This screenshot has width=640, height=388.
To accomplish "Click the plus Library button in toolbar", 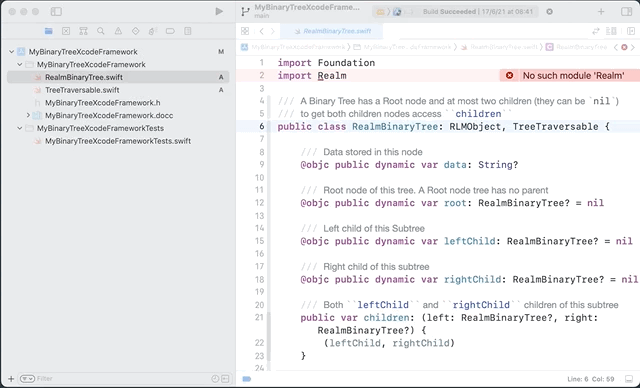I will pyautogui.click(x=601, y=11).
